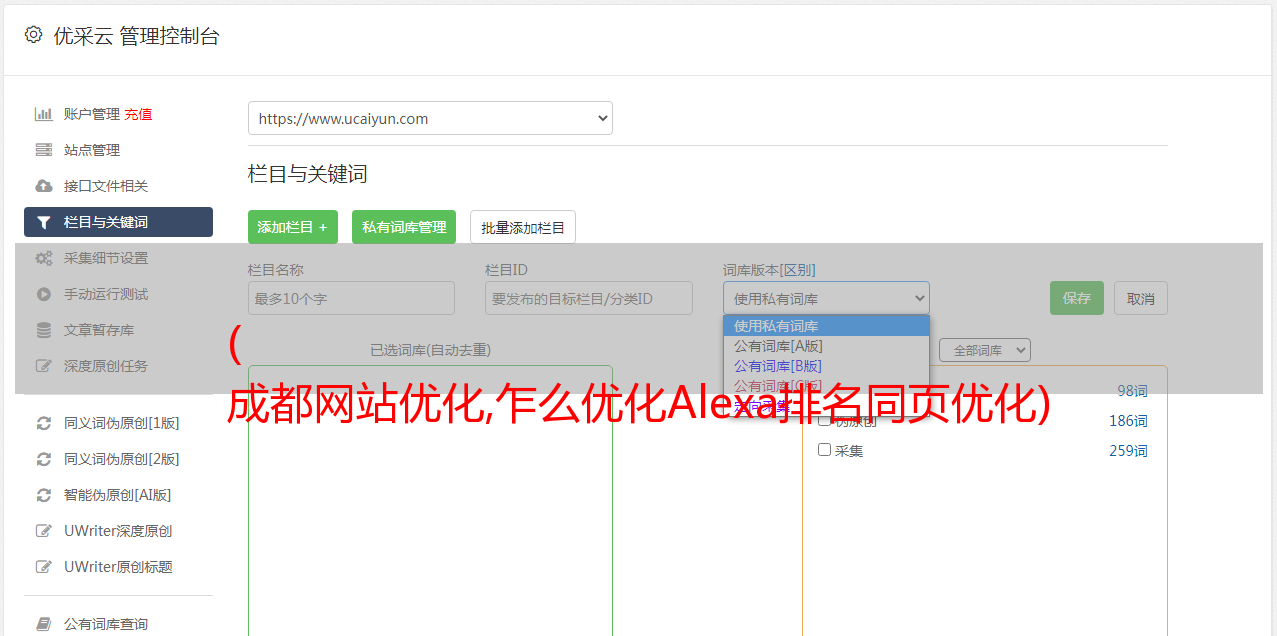This screenshot has width=1277, height=636.
Task: Click the 259词 count link
Action: pyautogui.click(x=1128, y=451)
